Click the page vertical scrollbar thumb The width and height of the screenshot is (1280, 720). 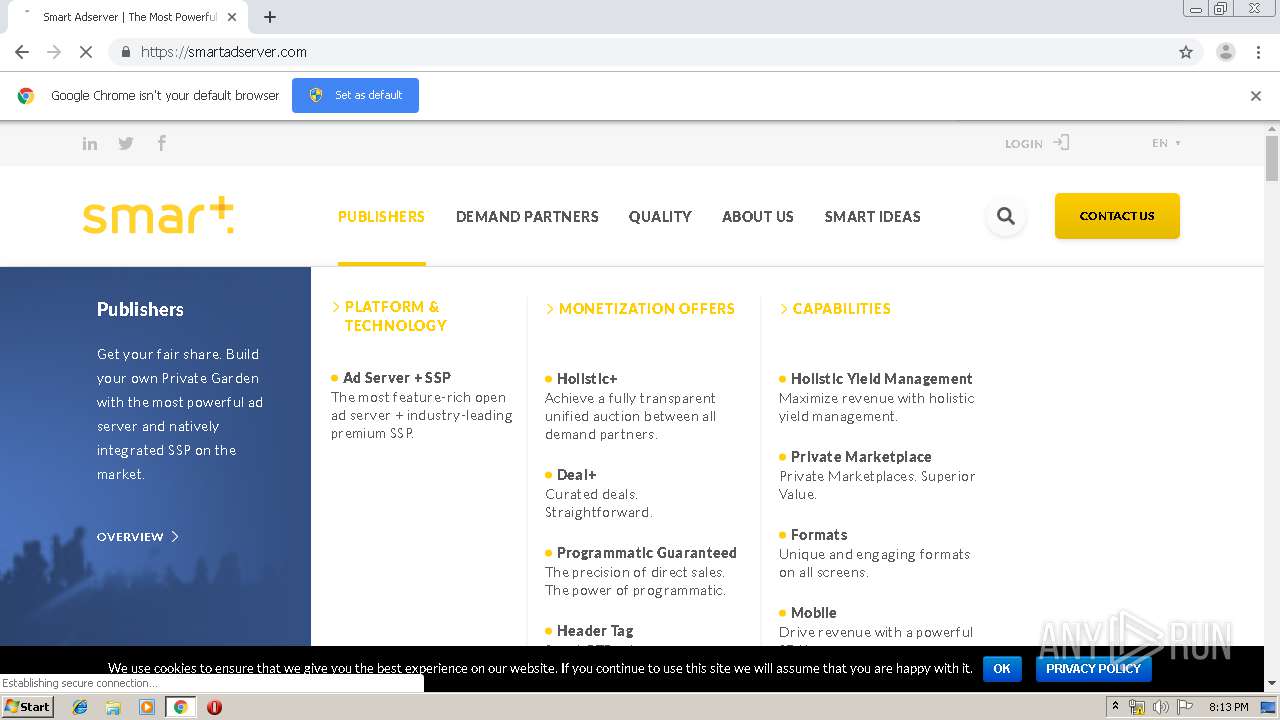coord(1272,158)
